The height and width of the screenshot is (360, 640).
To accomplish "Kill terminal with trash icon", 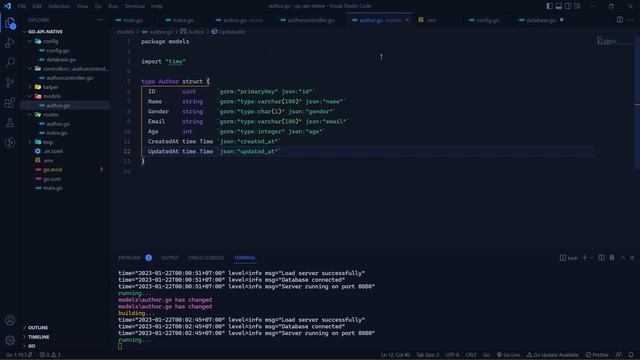I will pos(612,258).
